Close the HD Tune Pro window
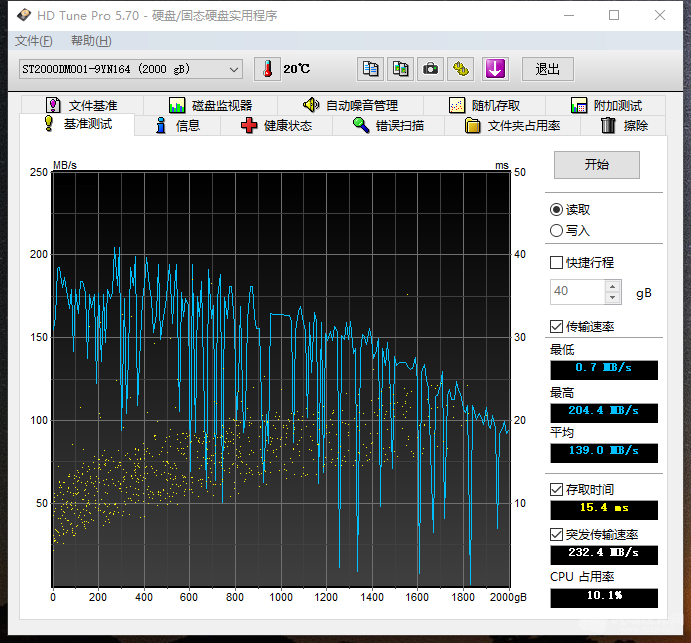The image size is (691, 643). pyautogui.click(x=660, y=15)
